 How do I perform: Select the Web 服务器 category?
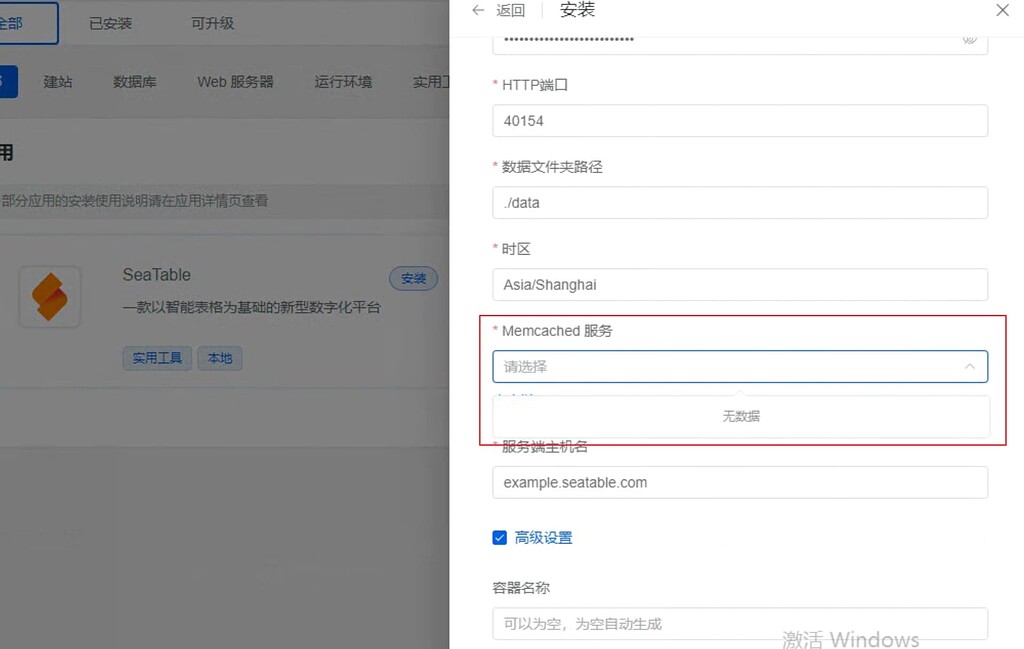(235, 82)
